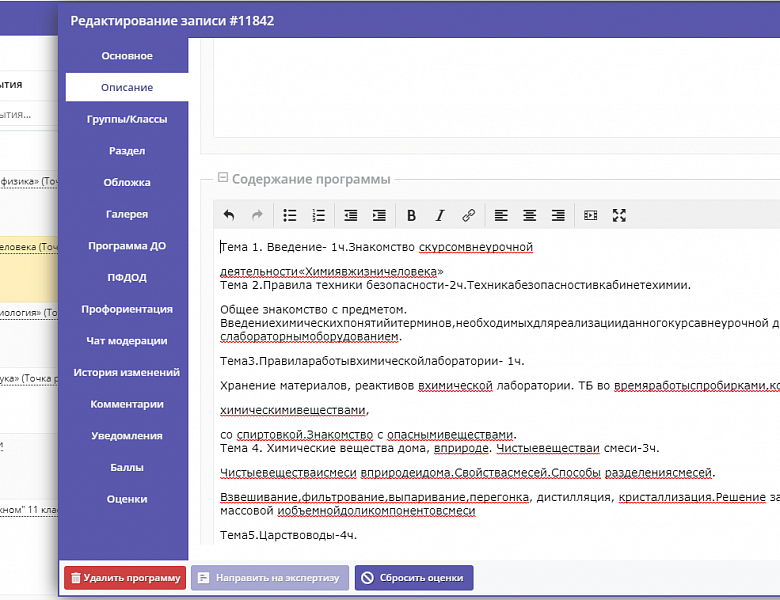Click 'Тема 4. Химические вещества дома' line

pyautogui.click(x=440, y=449)
